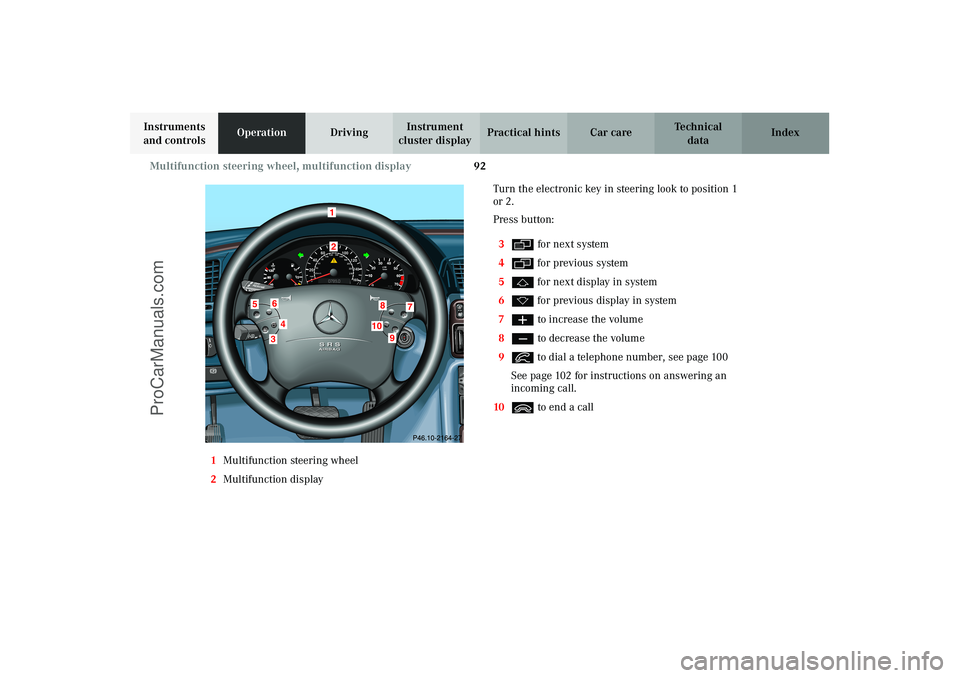Click the page number 92
960x678 pixels.
479,166
